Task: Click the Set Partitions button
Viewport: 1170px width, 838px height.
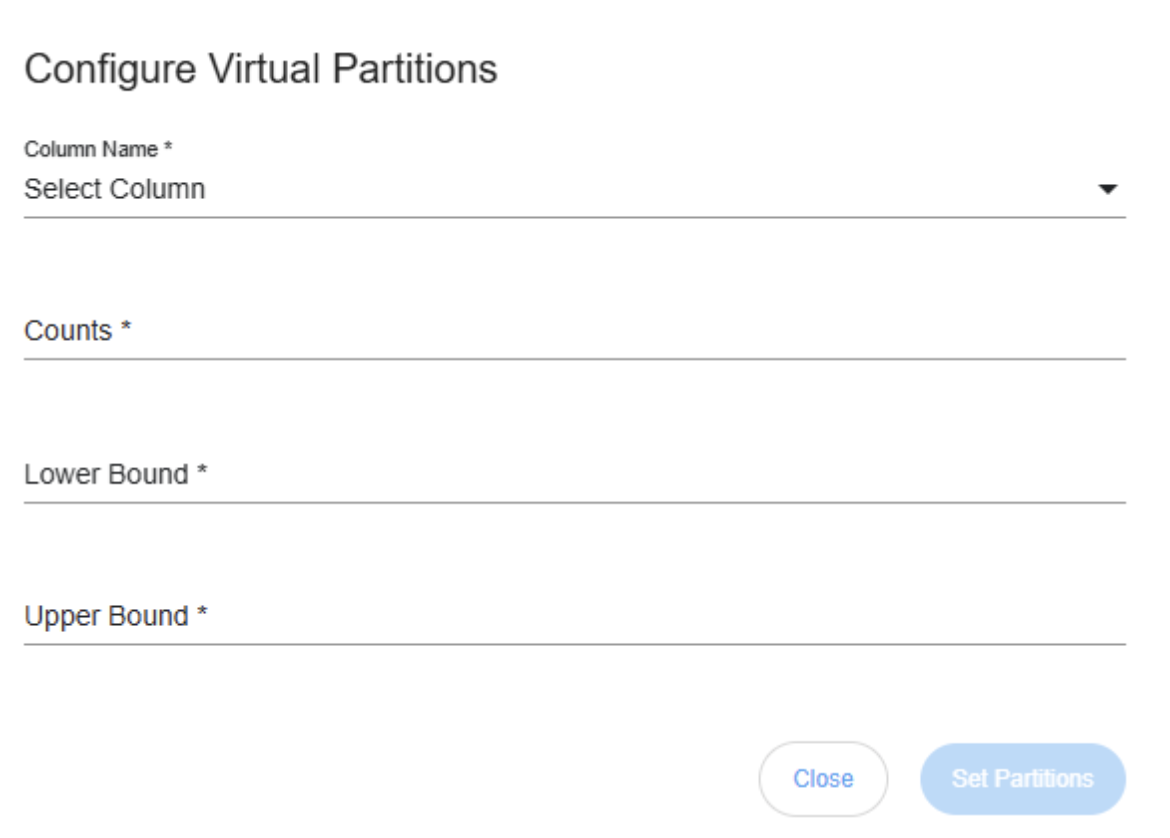Action: pos(1022,779)
